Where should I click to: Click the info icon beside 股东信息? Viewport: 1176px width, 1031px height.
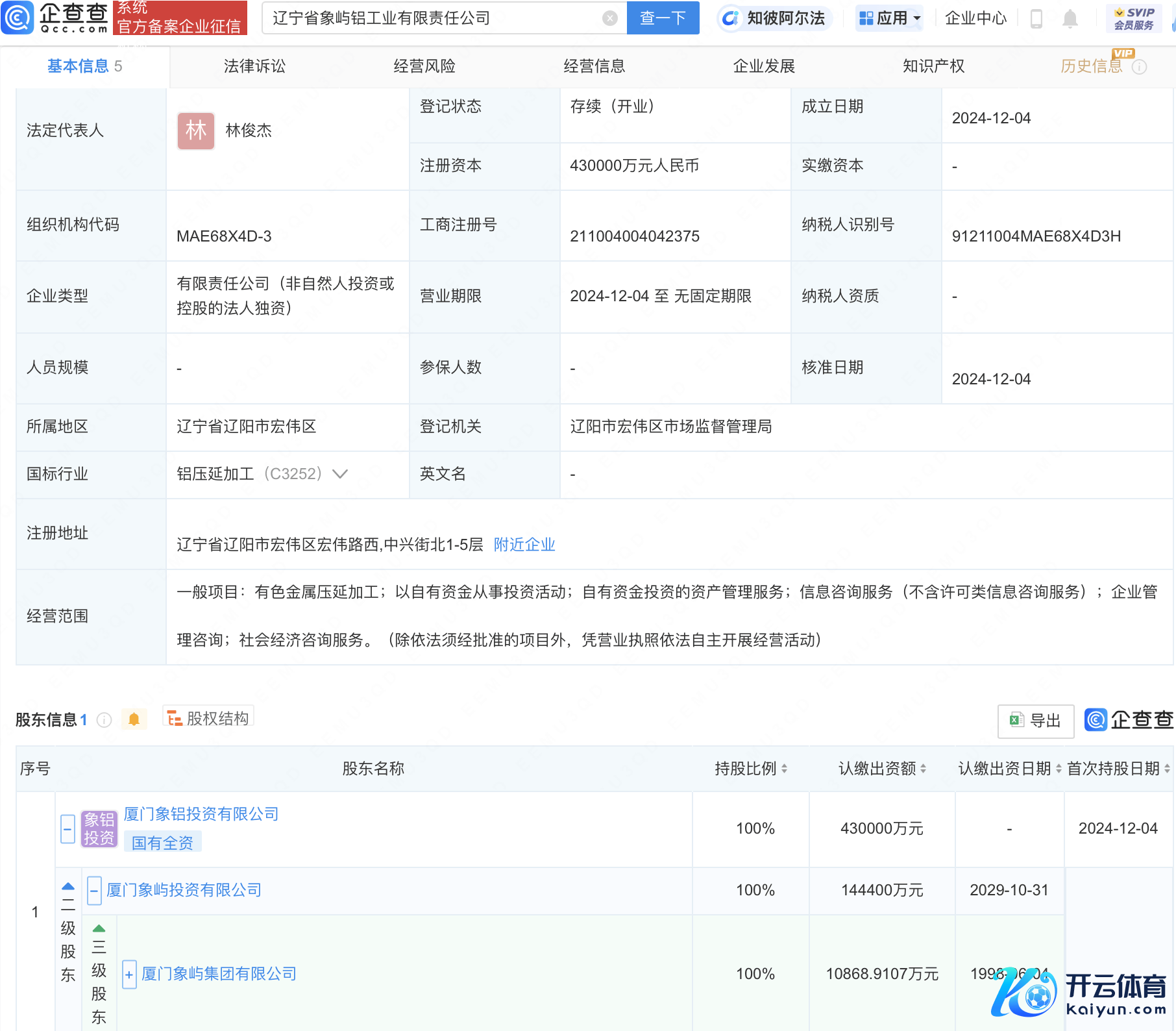click(x=104, y=720)
